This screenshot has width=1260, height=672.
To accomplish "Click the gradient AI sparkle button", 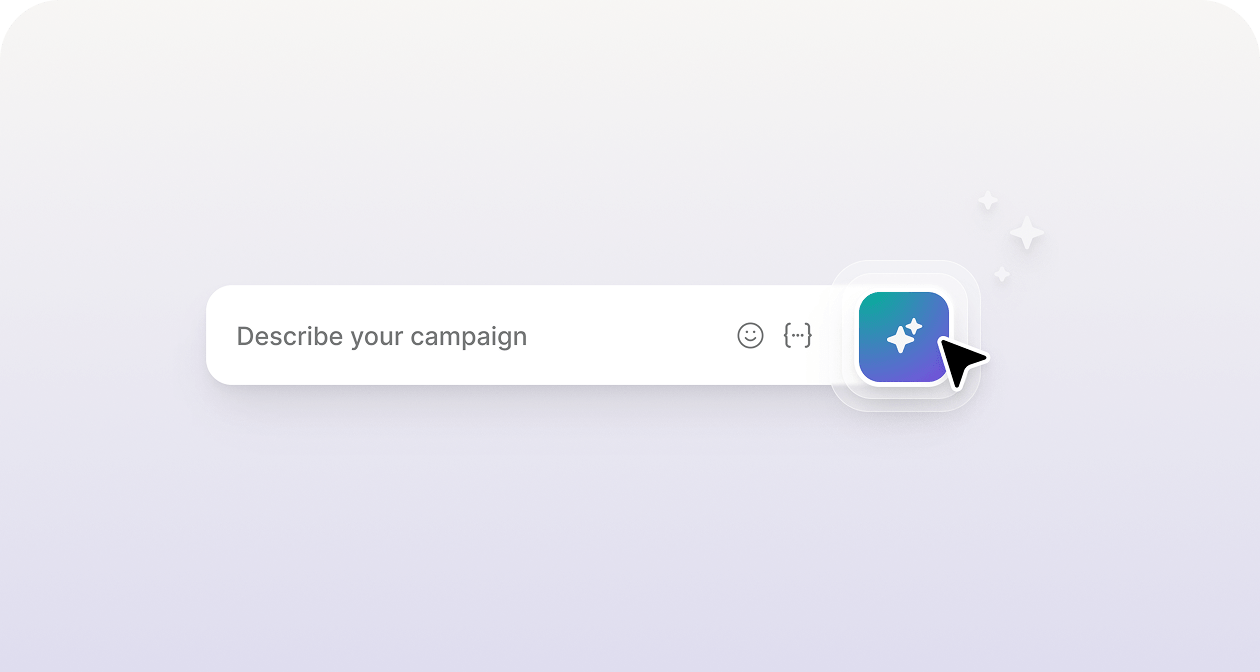I will tap(904, 337).
